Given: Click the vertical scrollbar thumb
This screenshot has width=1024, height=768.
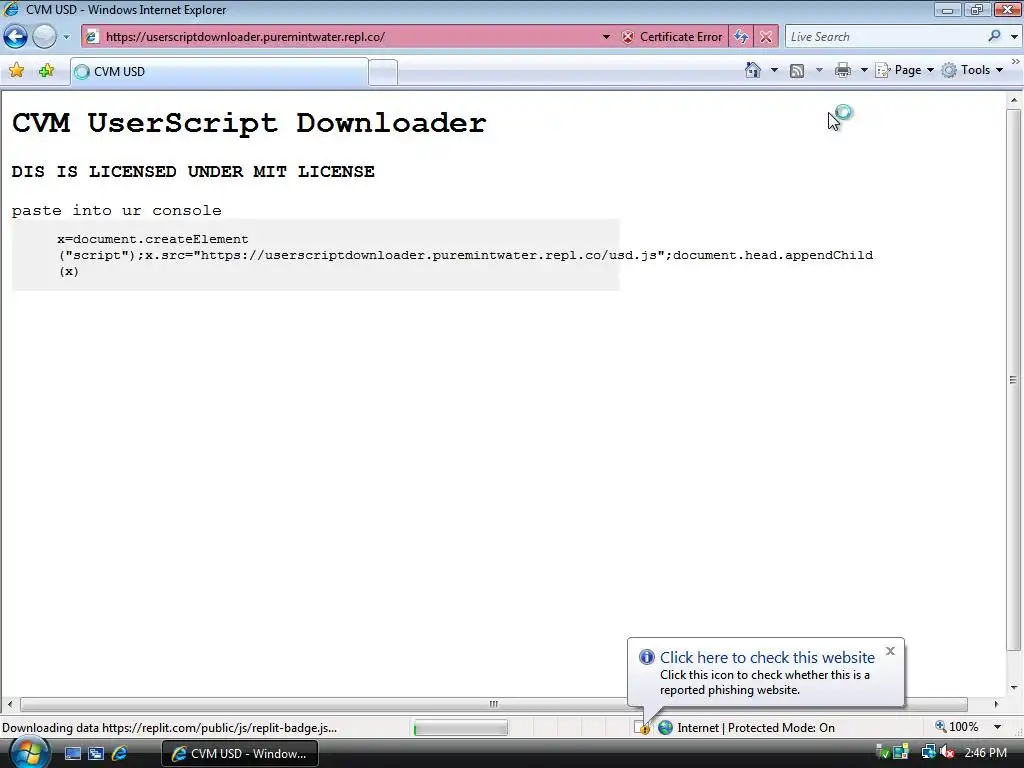Looking at the screenshot, I should [x=1014, y=379].
